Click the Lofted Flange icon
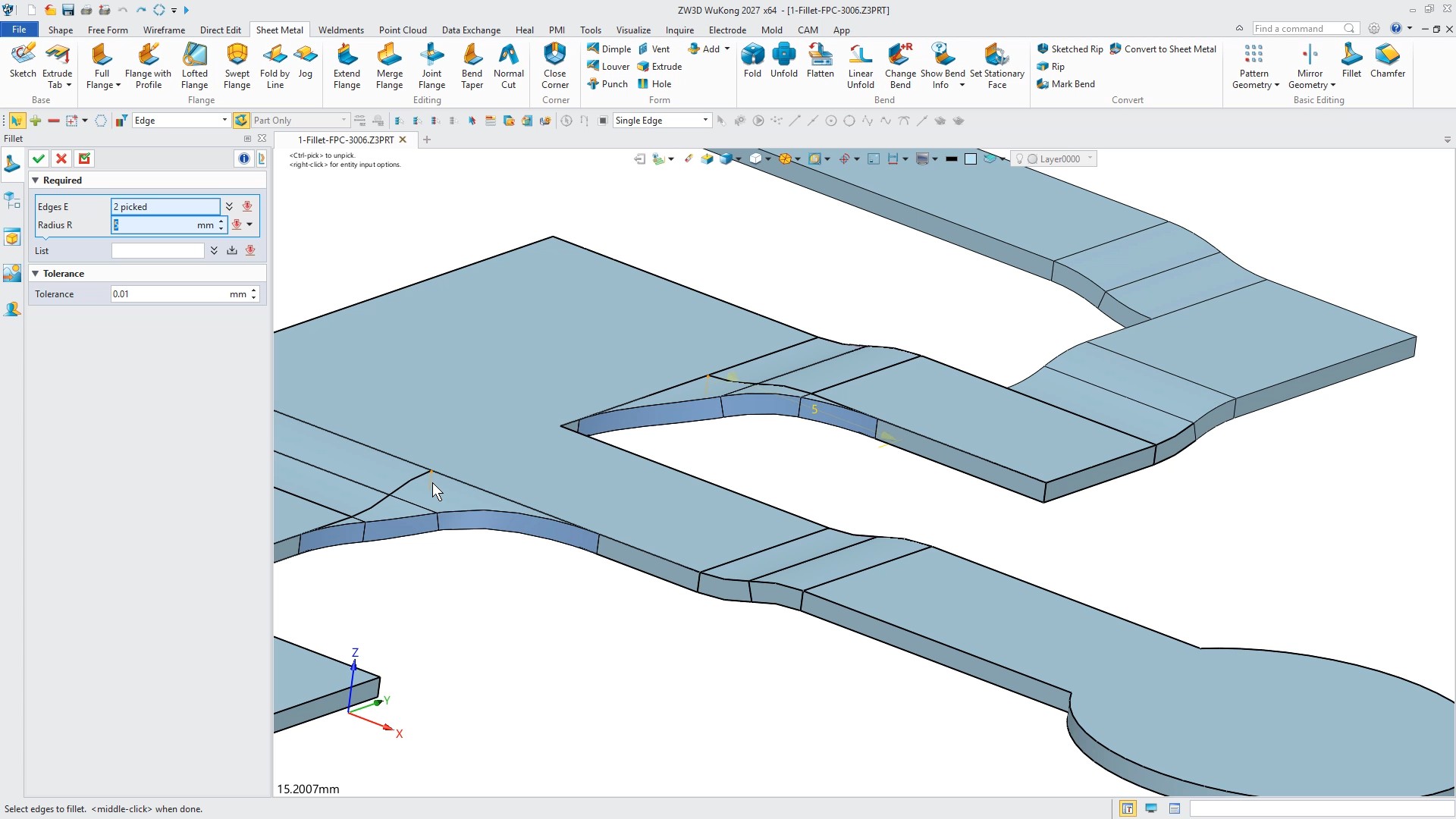Image resolution: width=1456 pixels, height=819 pixels. [x=195, y=66]
